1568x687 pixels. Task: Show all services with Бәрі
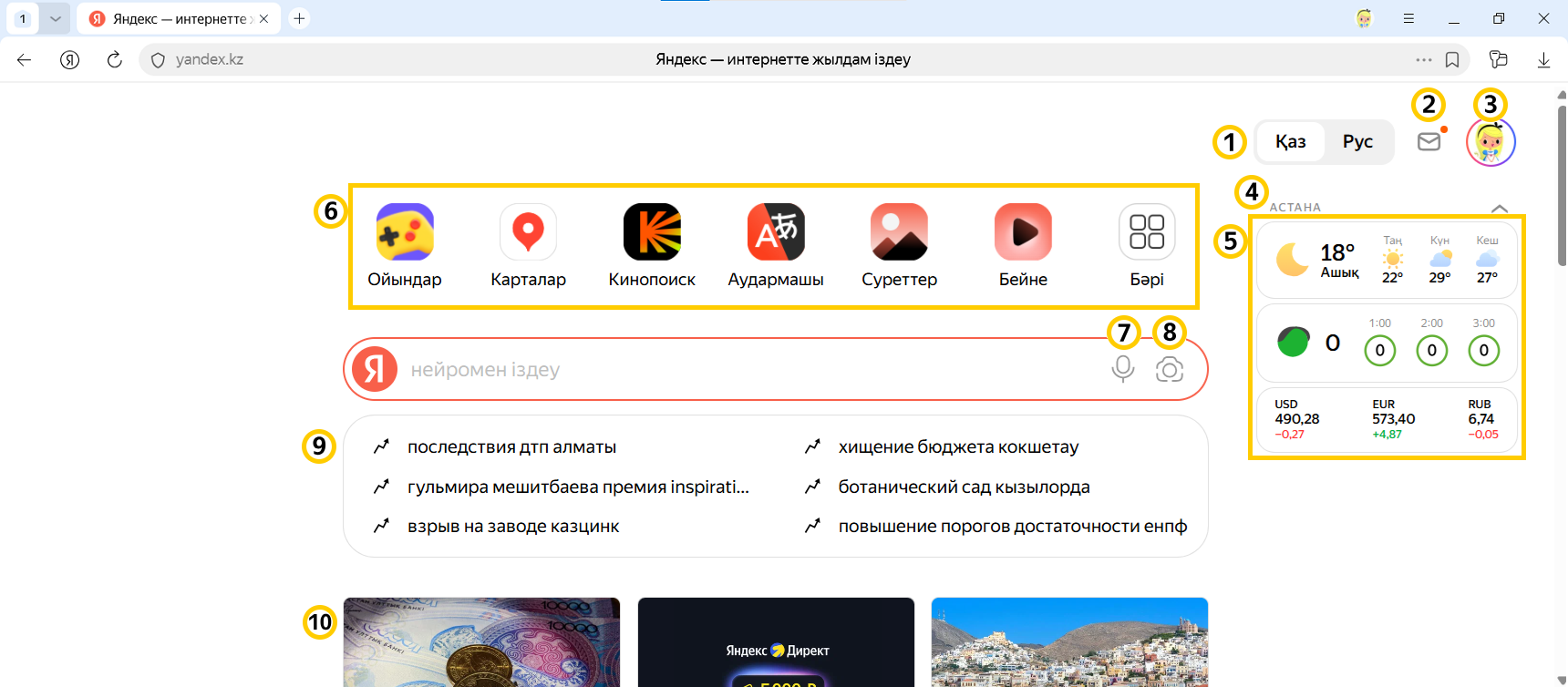pos(1147,246)
